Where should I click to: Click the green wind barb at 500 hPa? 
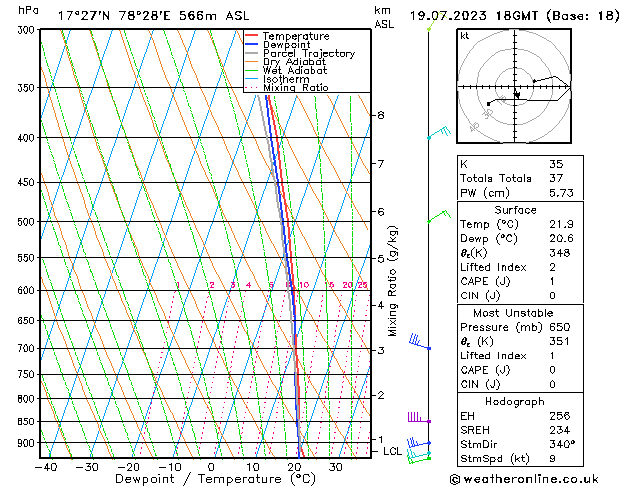click(439, 216)
